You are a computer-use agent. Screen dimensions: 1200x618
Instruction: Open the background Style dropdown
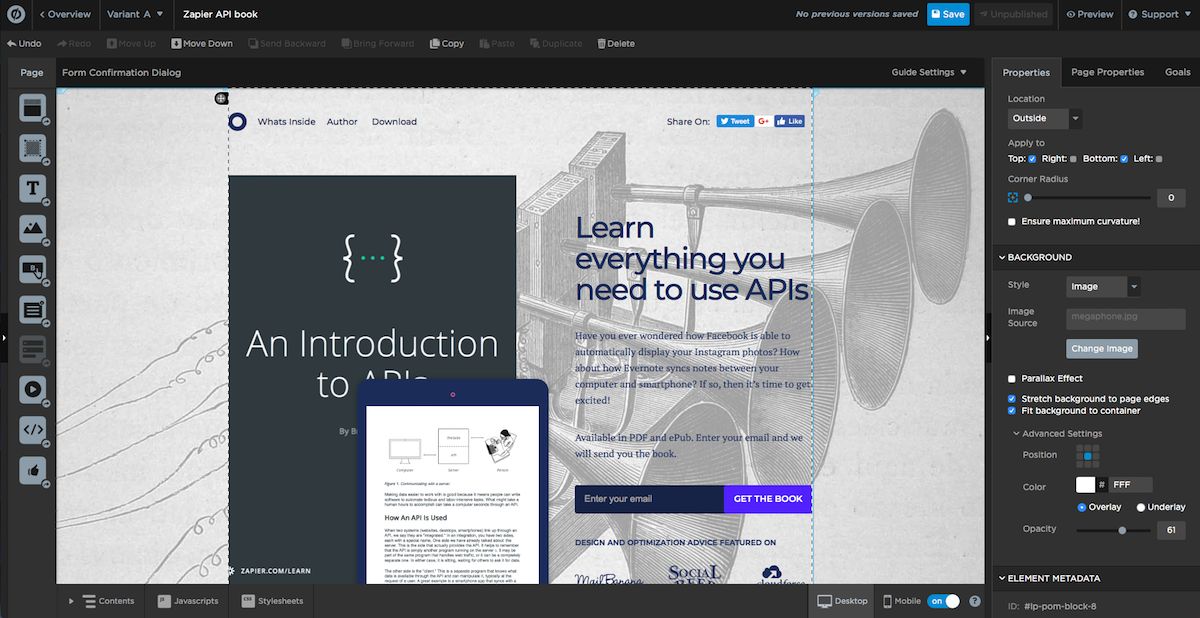pyautogui.click(x=1103, y=287)
